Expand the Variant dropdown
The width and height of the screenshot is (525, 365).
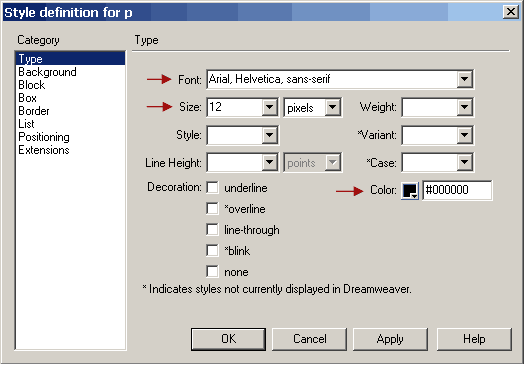pos(464,135)
